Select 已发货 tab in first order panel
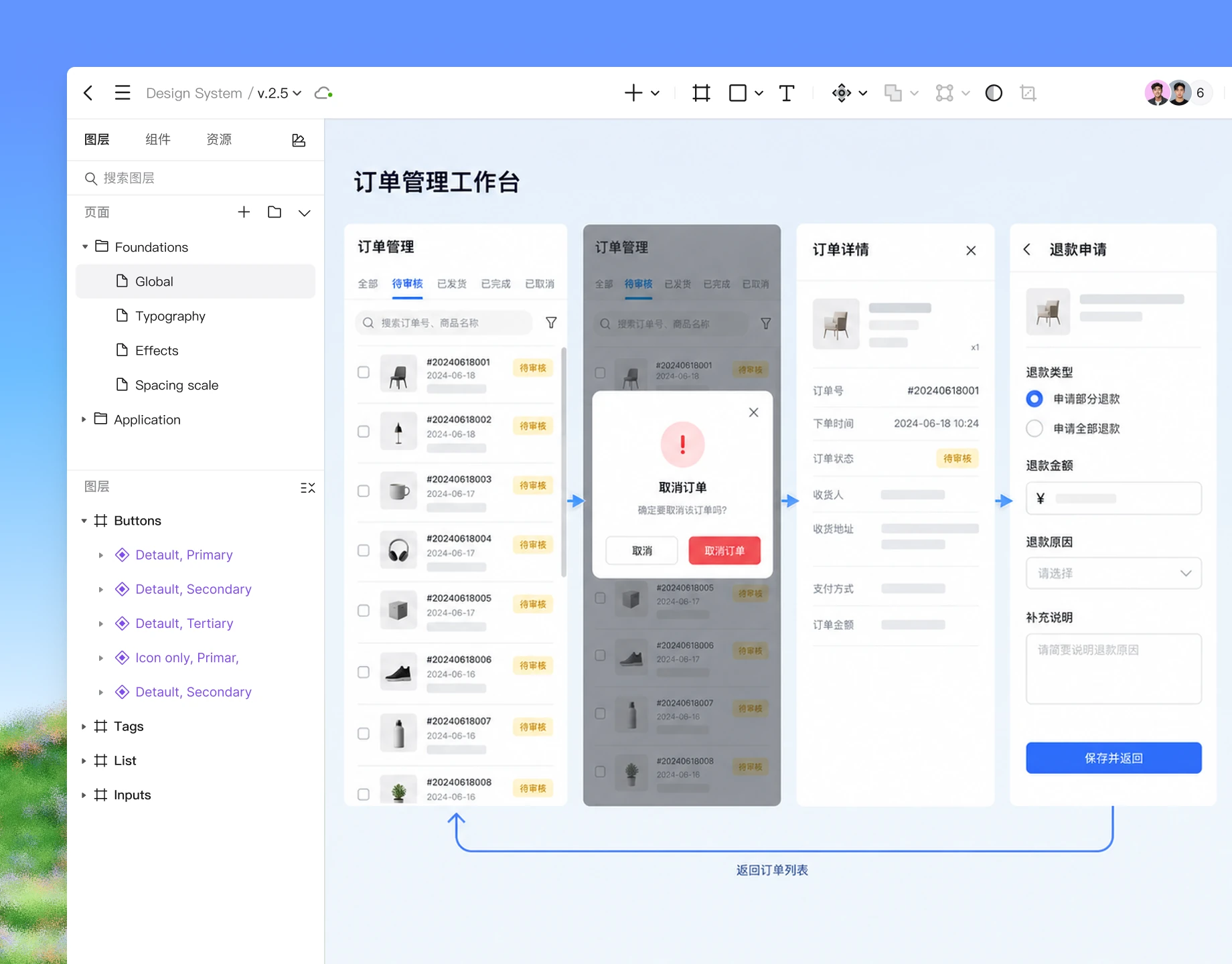Viewport: 1232px width, 964px height. click(x=452, y=284)
